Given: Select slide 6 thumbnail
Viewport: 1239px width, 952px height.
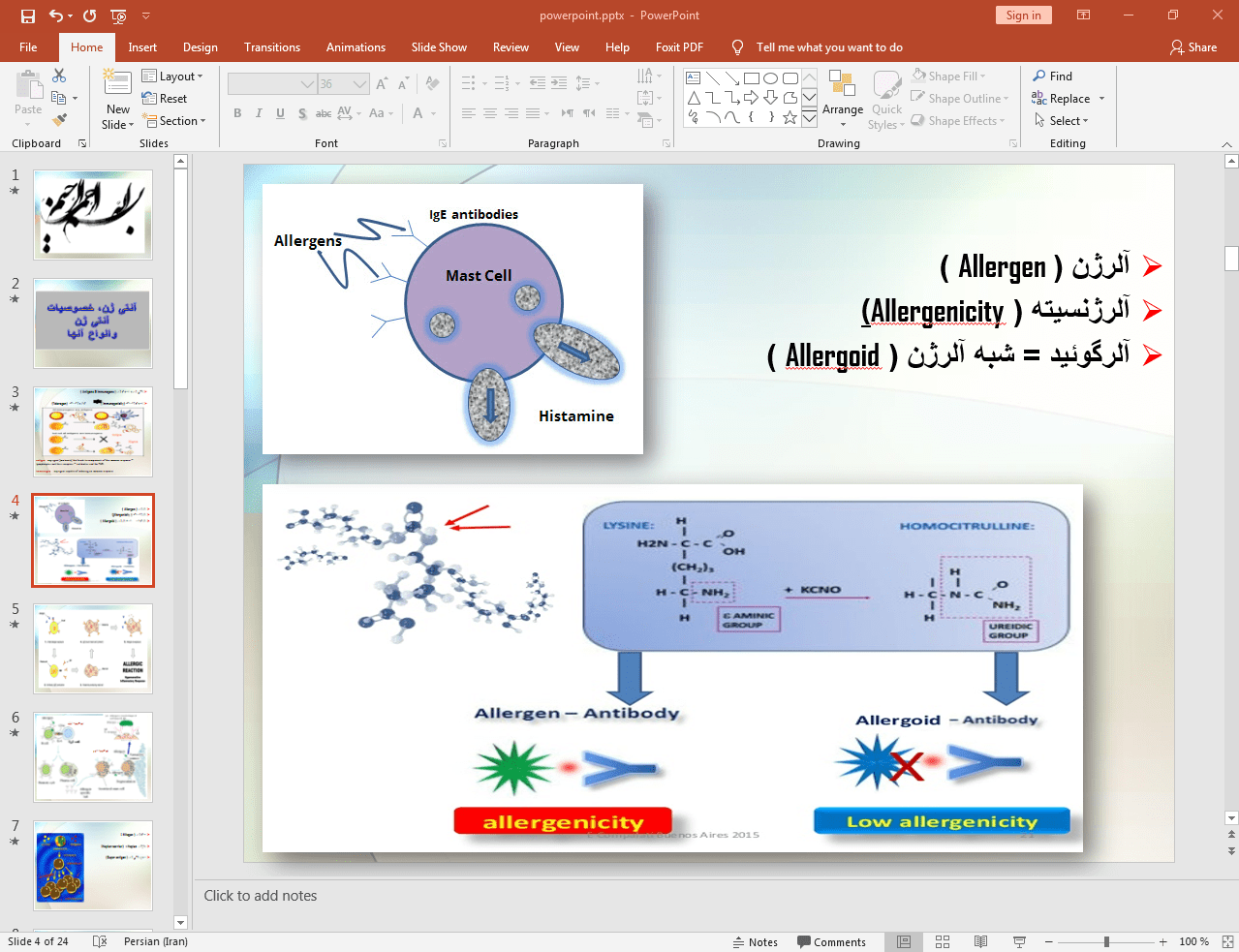Looking at the screenshot, I should pos(93,757).
